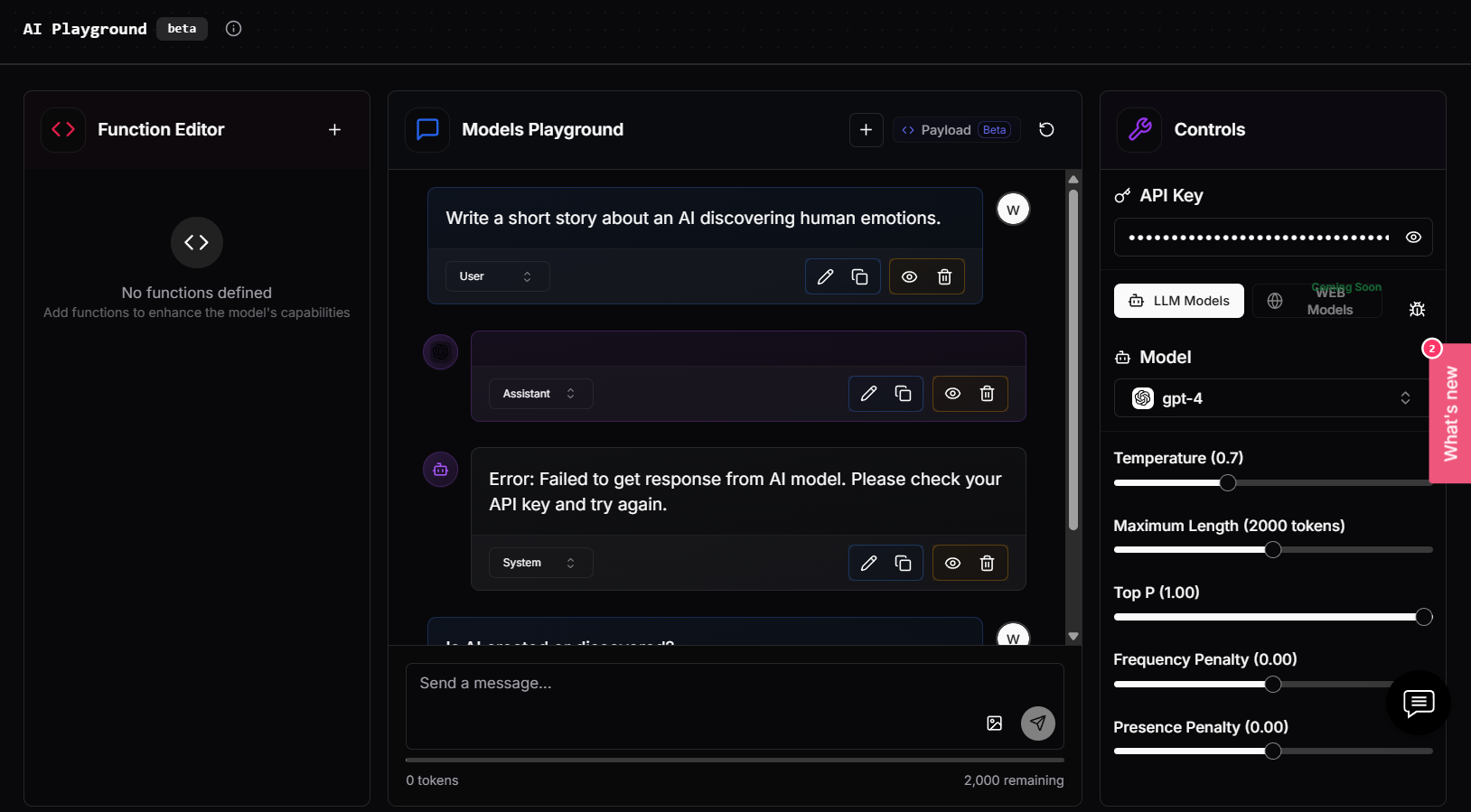Screen dimensions: 1471x812
Task: Click the info icon next to beta badge
Action: (x=233, y=29)
